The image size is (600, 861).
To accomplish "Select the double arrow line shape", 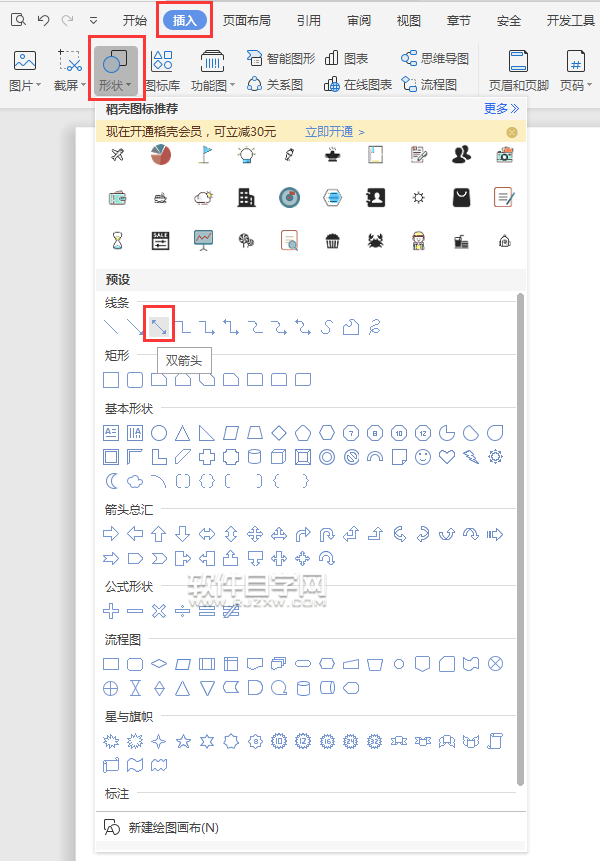I will click(x=159, y=327).
